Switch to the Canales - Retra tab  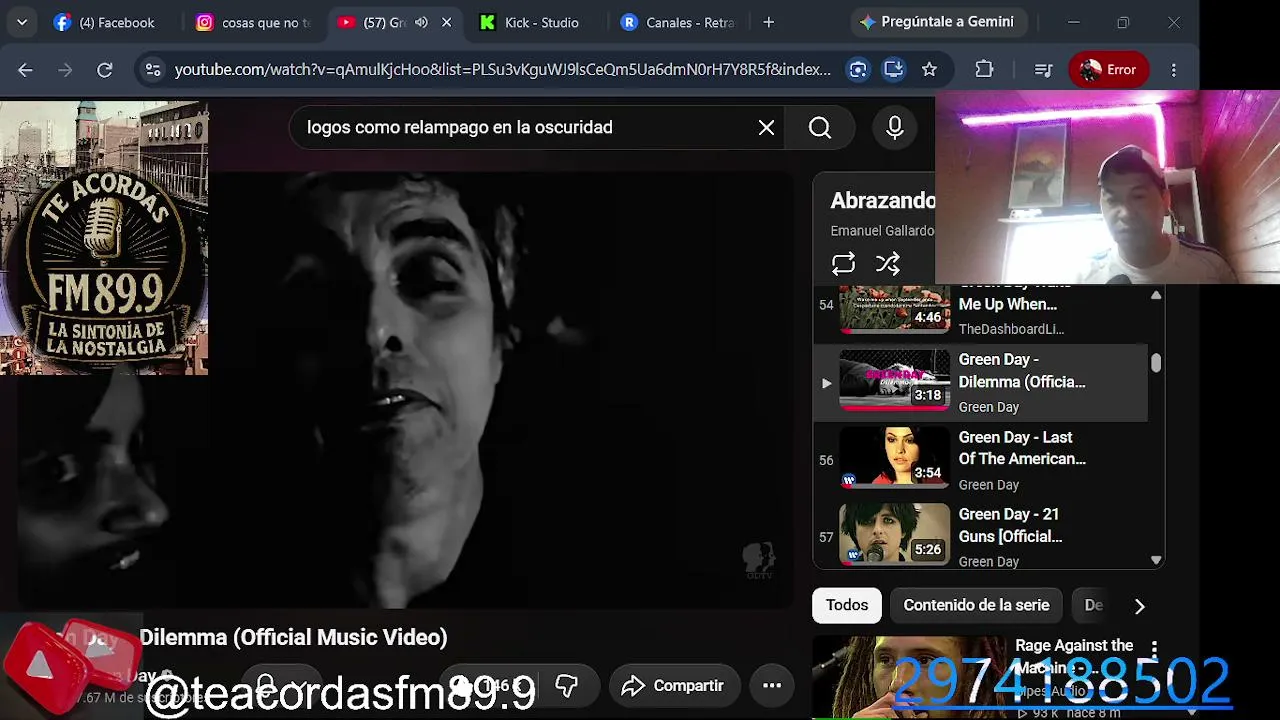(678, 22)
